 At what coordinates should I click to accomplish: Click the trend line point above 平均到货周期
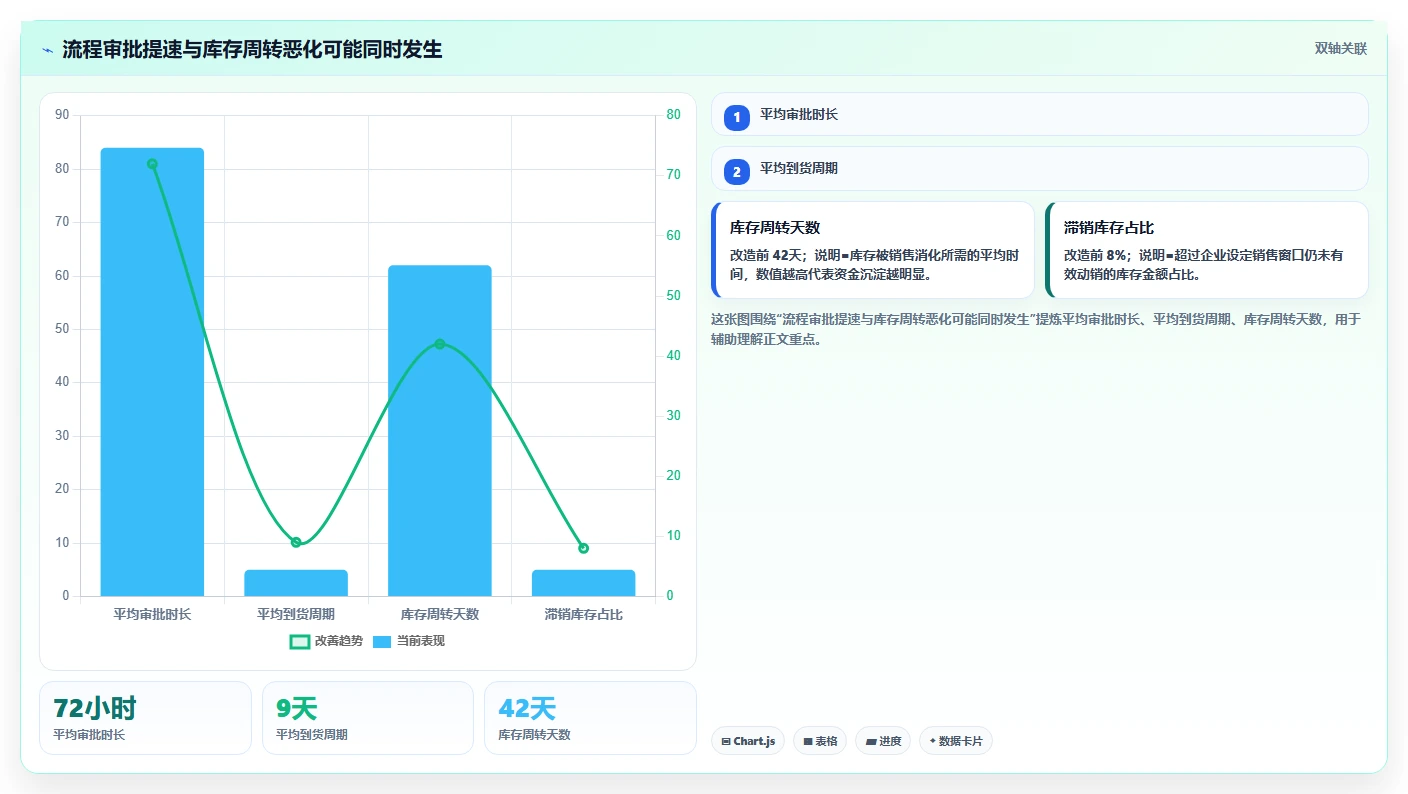[296, 542]
